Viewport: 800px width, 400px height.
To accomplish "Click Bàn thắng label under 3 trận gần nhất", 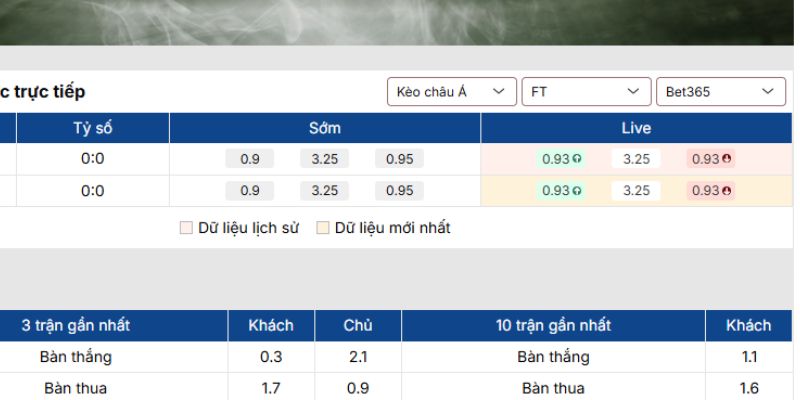I will 76,357.
